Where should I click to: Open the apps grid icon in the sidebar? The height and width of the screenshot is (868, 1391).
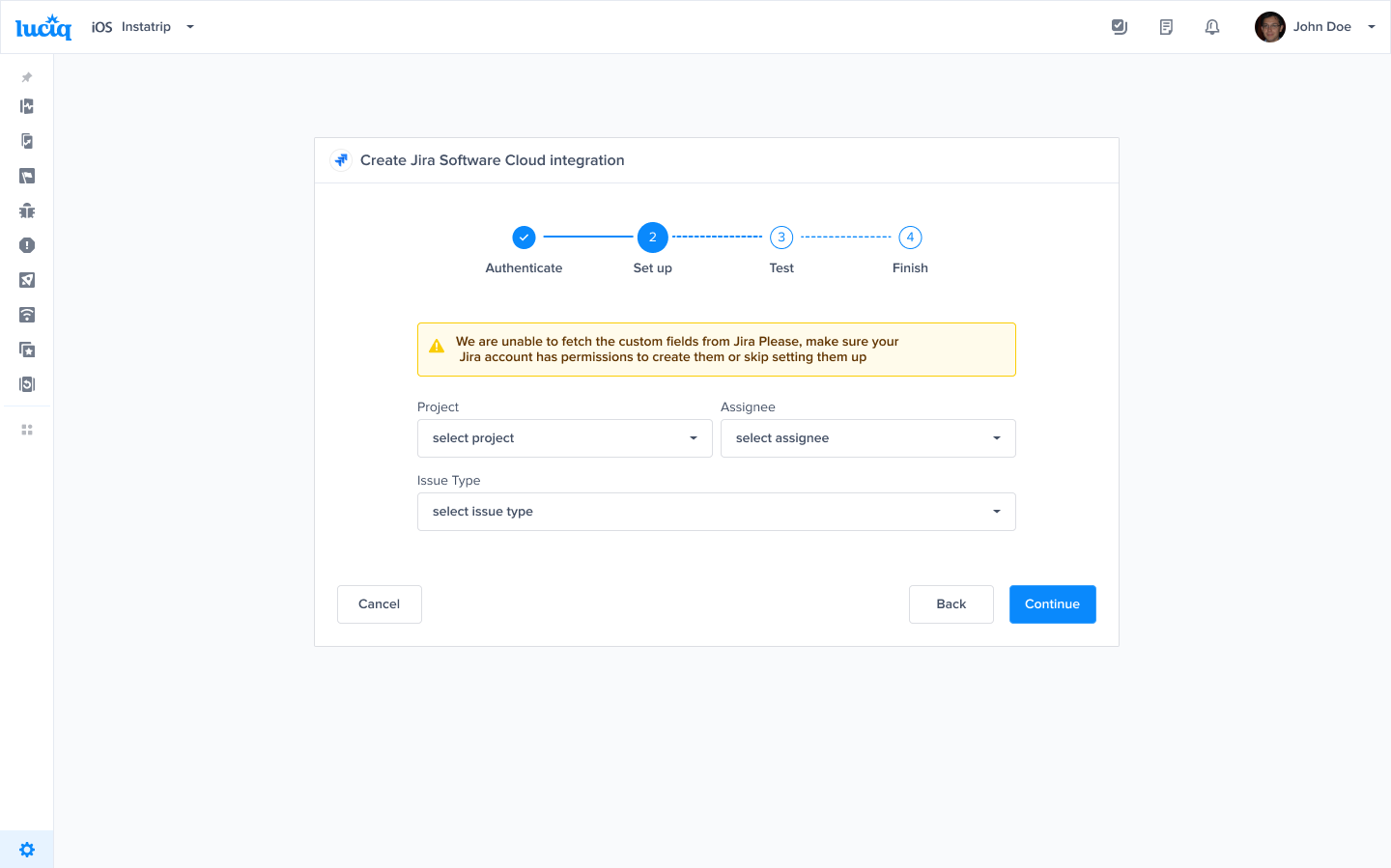[26, 429]
